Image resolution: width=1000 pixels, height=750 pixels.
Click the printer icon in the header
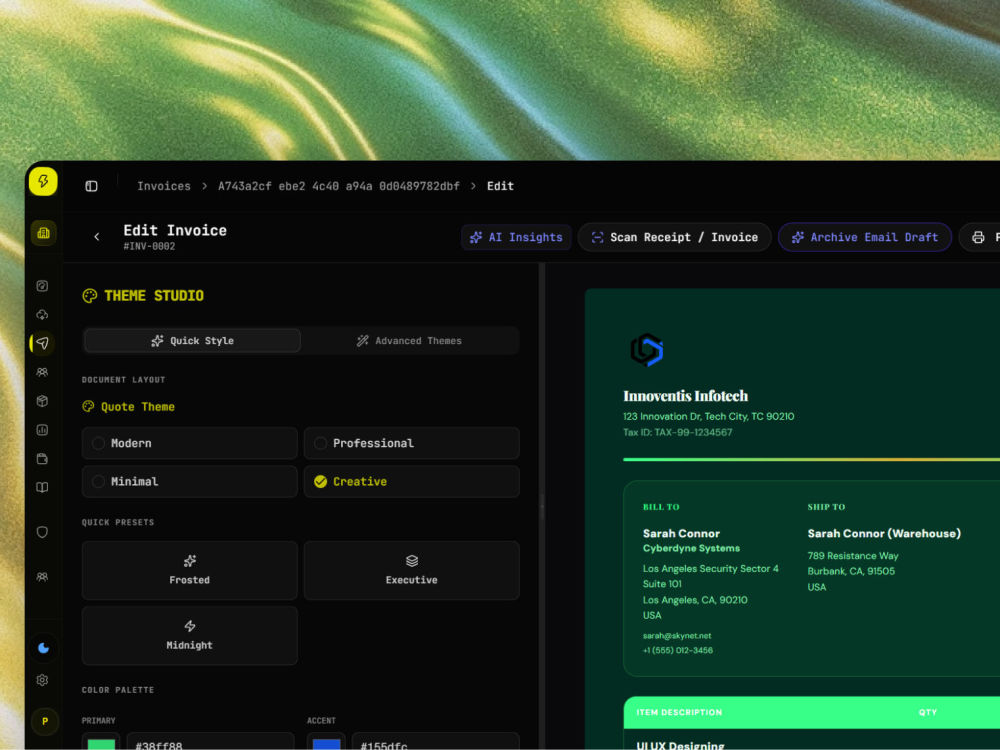click(978, 237)
